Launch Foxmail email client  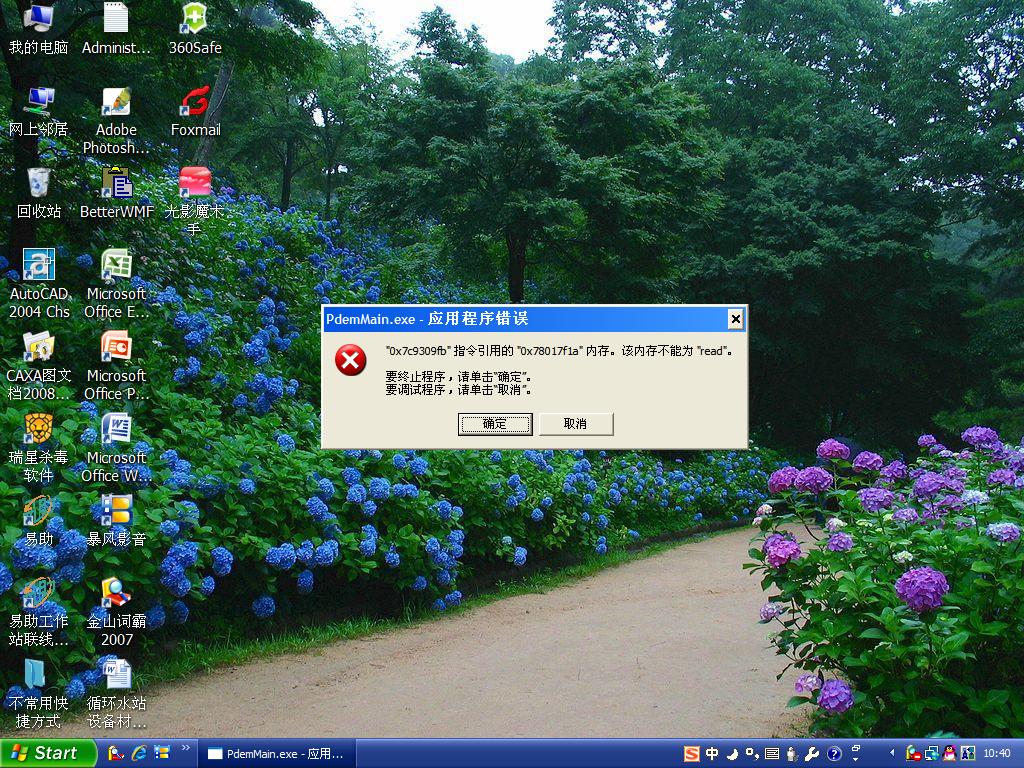click(x=194, y=105)
